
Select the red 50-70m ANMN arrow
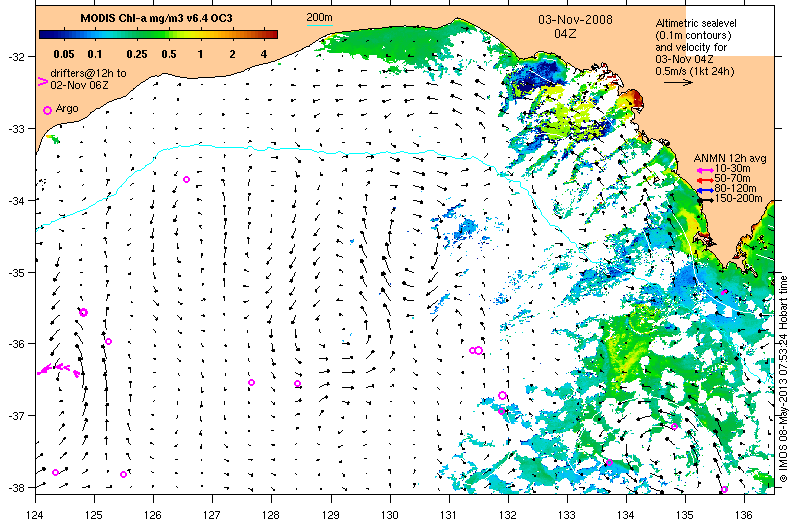click(x=706, y=180)
